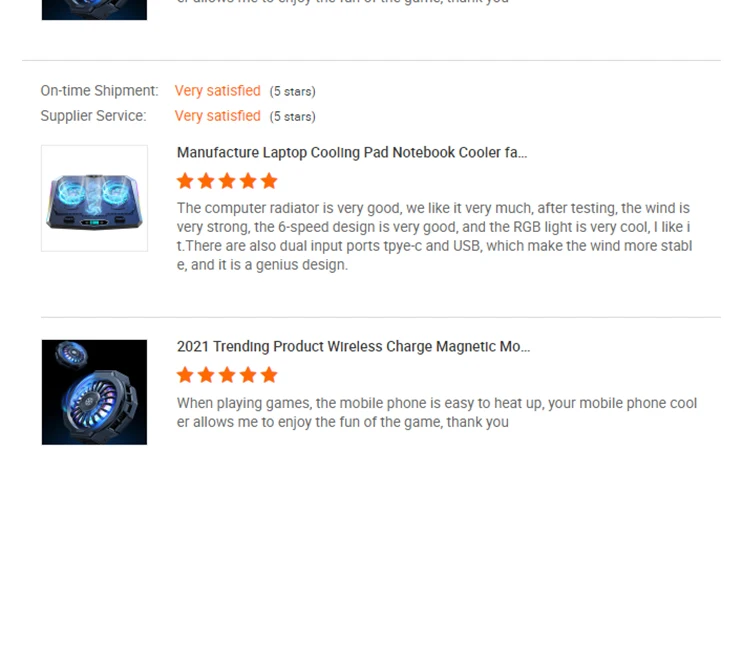
Task: Click Very satisfied beside Supplier Service
Action: click(x=218, y=116)
